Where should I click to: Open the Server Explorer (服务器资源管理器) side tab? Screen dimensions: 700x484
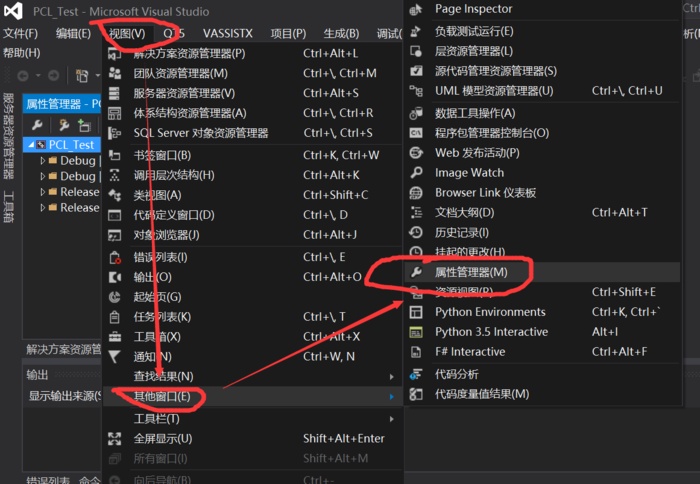pyautogui.click(x=8, y=136)
